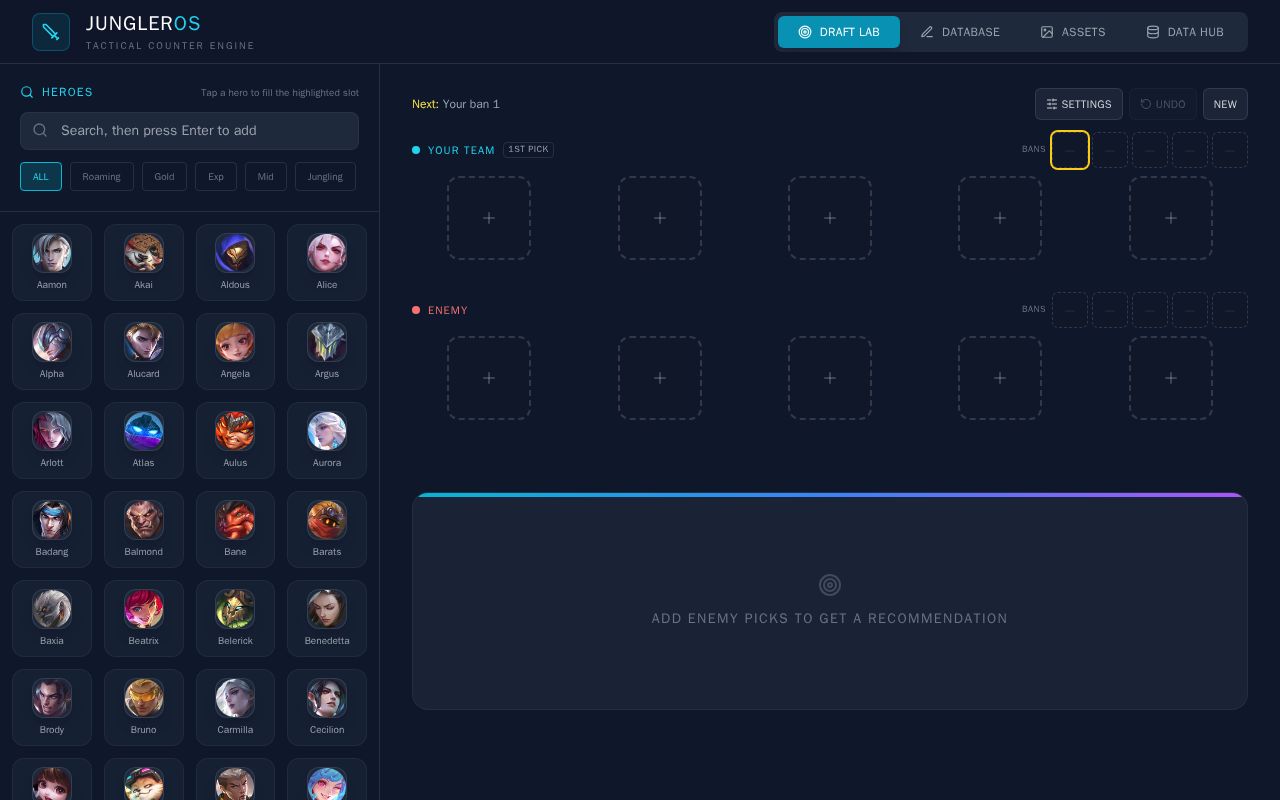Select enemy fifth ban slot
1280x800 pixels.
[x=1230, y=310]
